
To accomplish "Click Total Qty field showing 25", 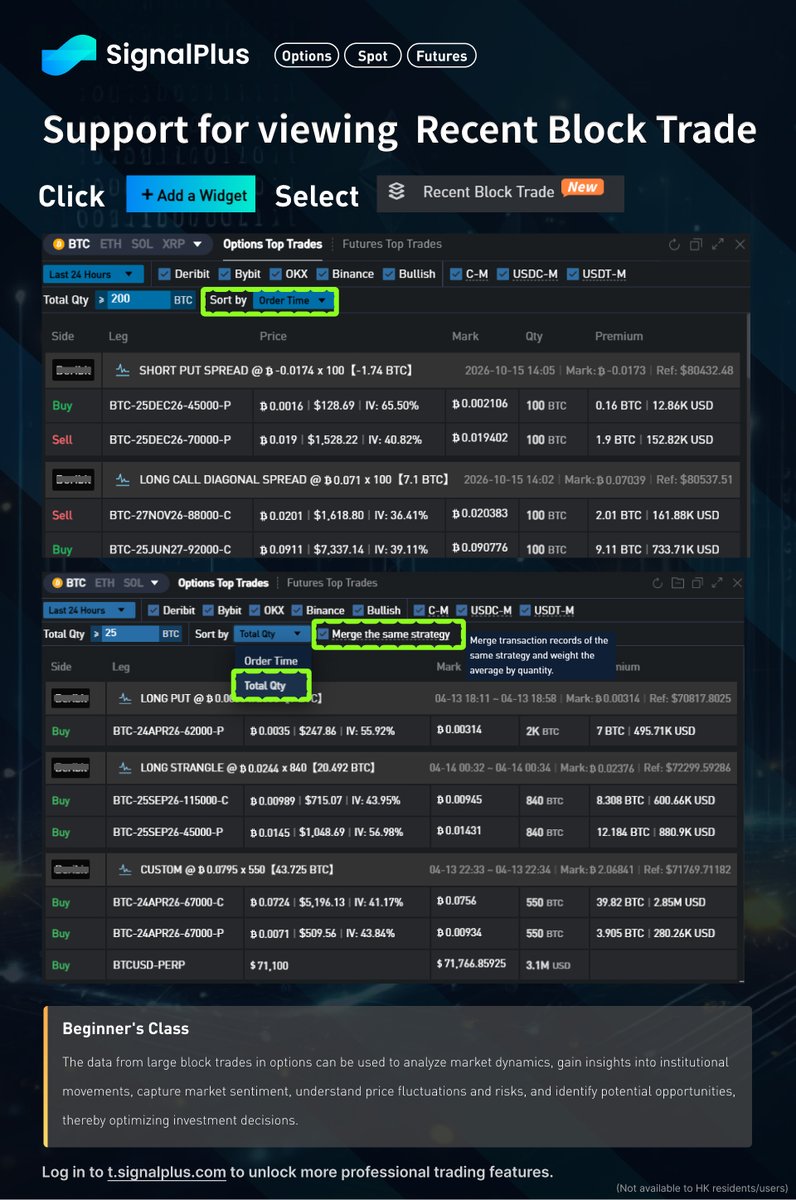I will pyautogui.click(x=130, y=634).
